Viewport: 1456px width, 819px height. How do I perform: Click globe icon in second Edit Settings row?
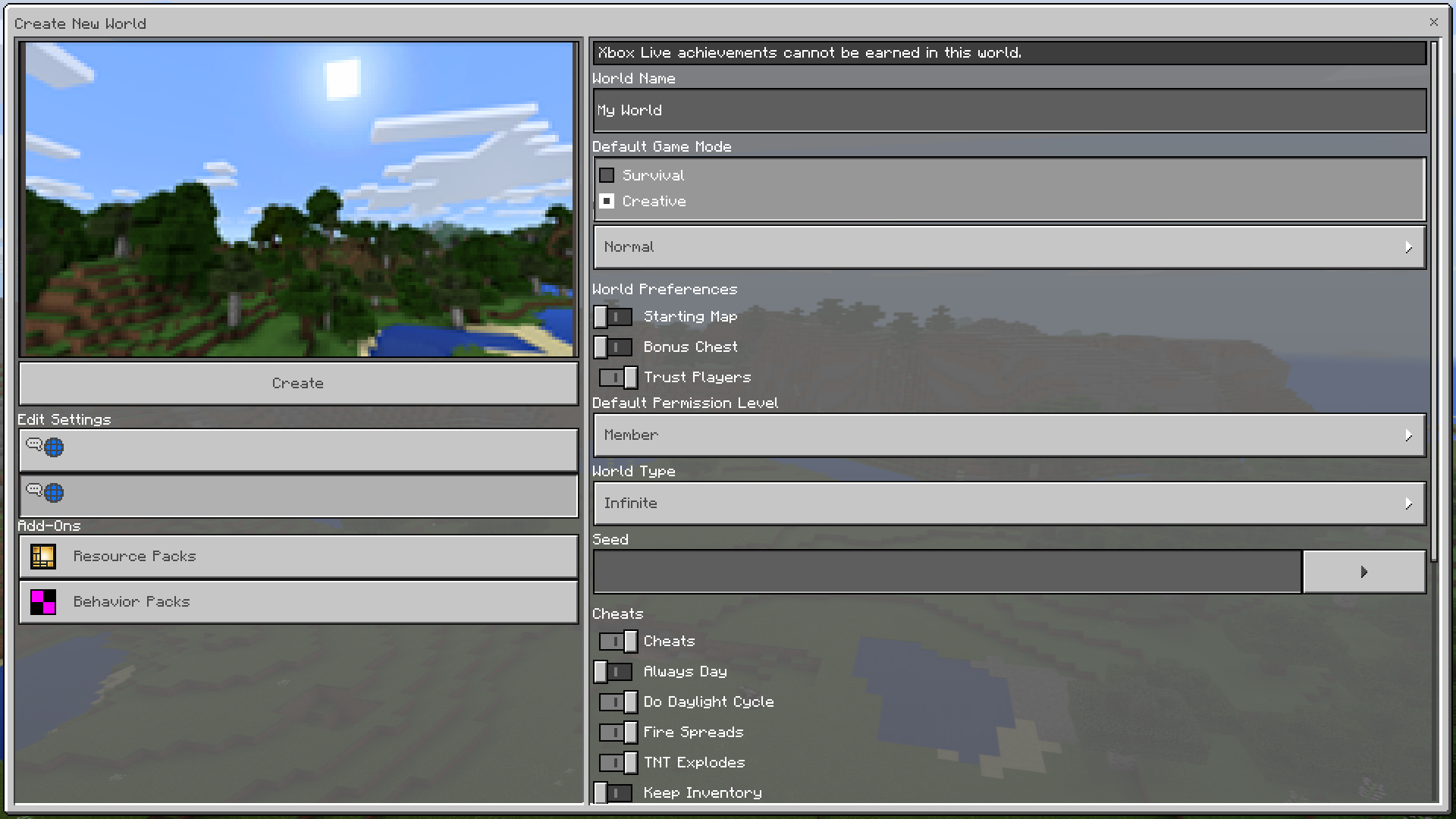click(54, 493)
